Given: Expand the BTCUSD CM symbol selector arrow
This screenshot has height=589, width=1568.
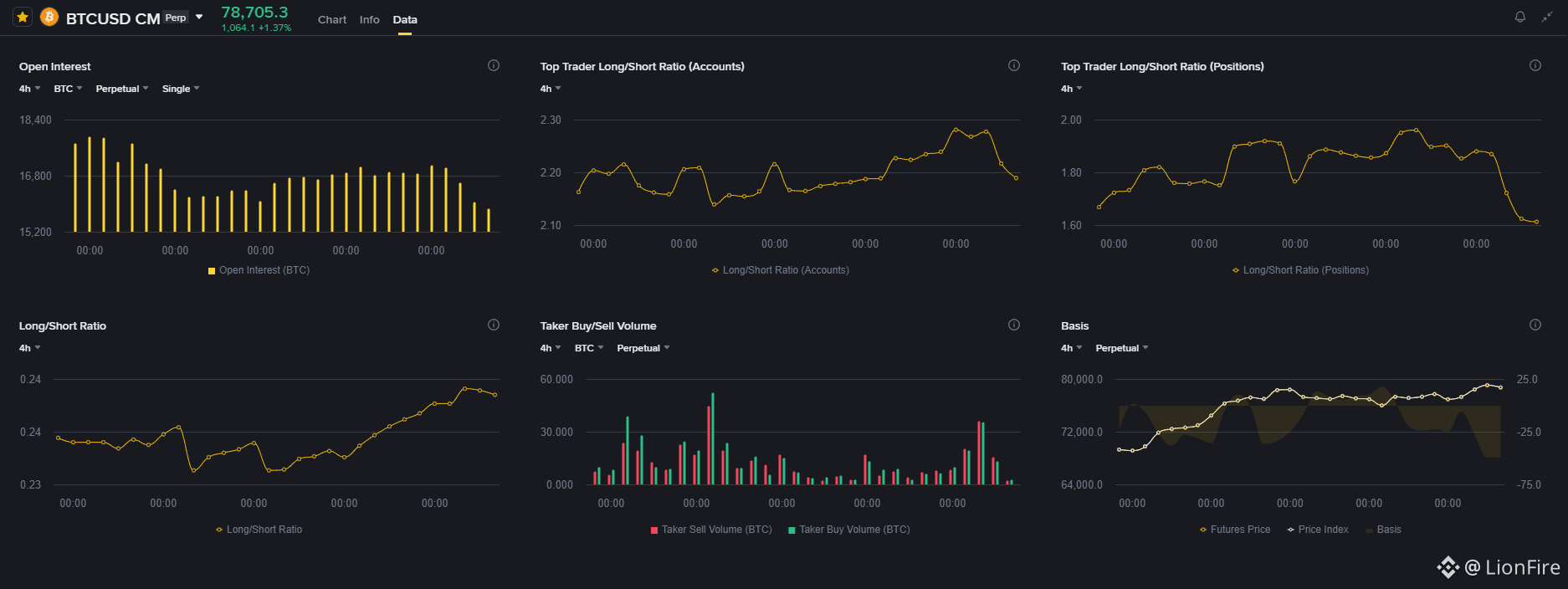Looking at the screenshot, I should [x=199, y=17].
